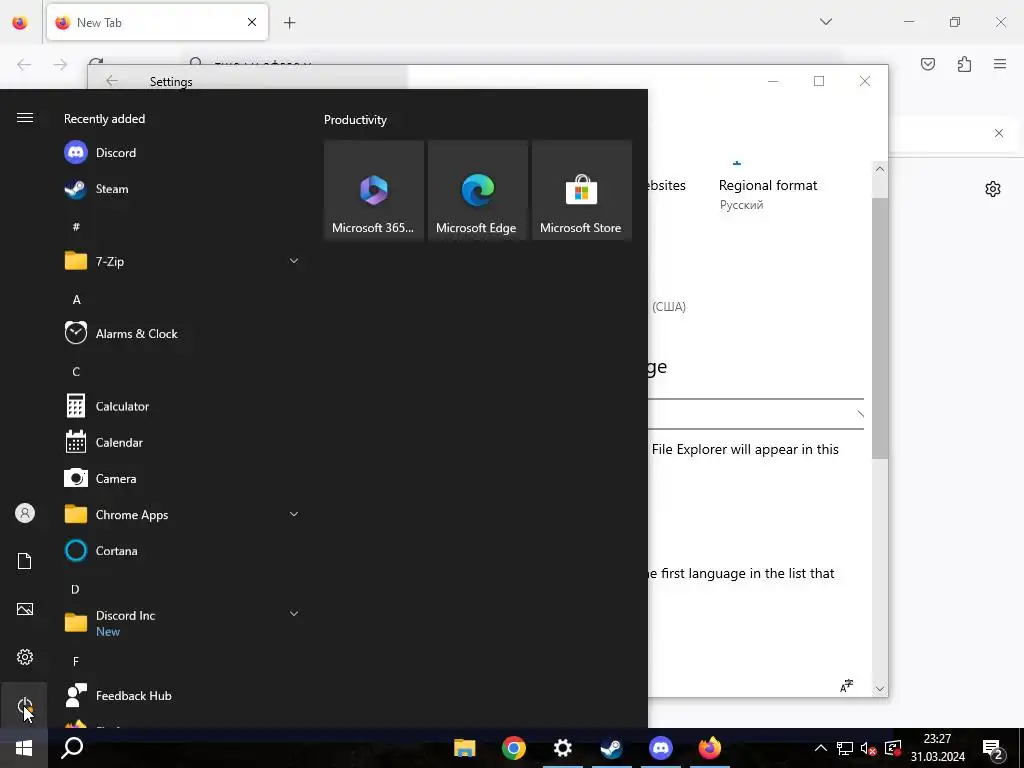
Task: Open Settings gear in Start menu sidebar
Action: pos(25,657)
